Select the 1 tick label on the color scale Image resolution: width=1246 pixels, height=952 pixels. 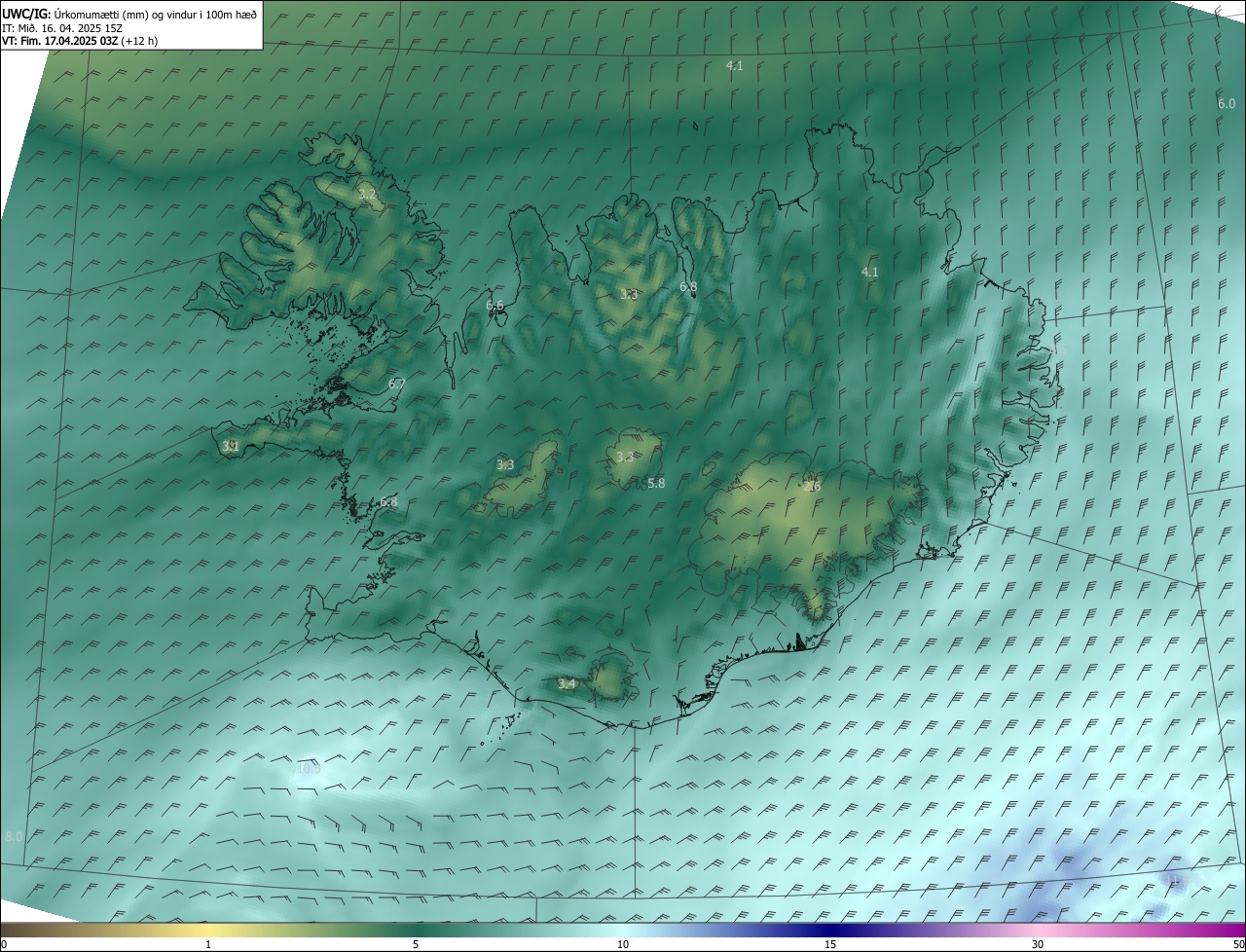[208, 944]
